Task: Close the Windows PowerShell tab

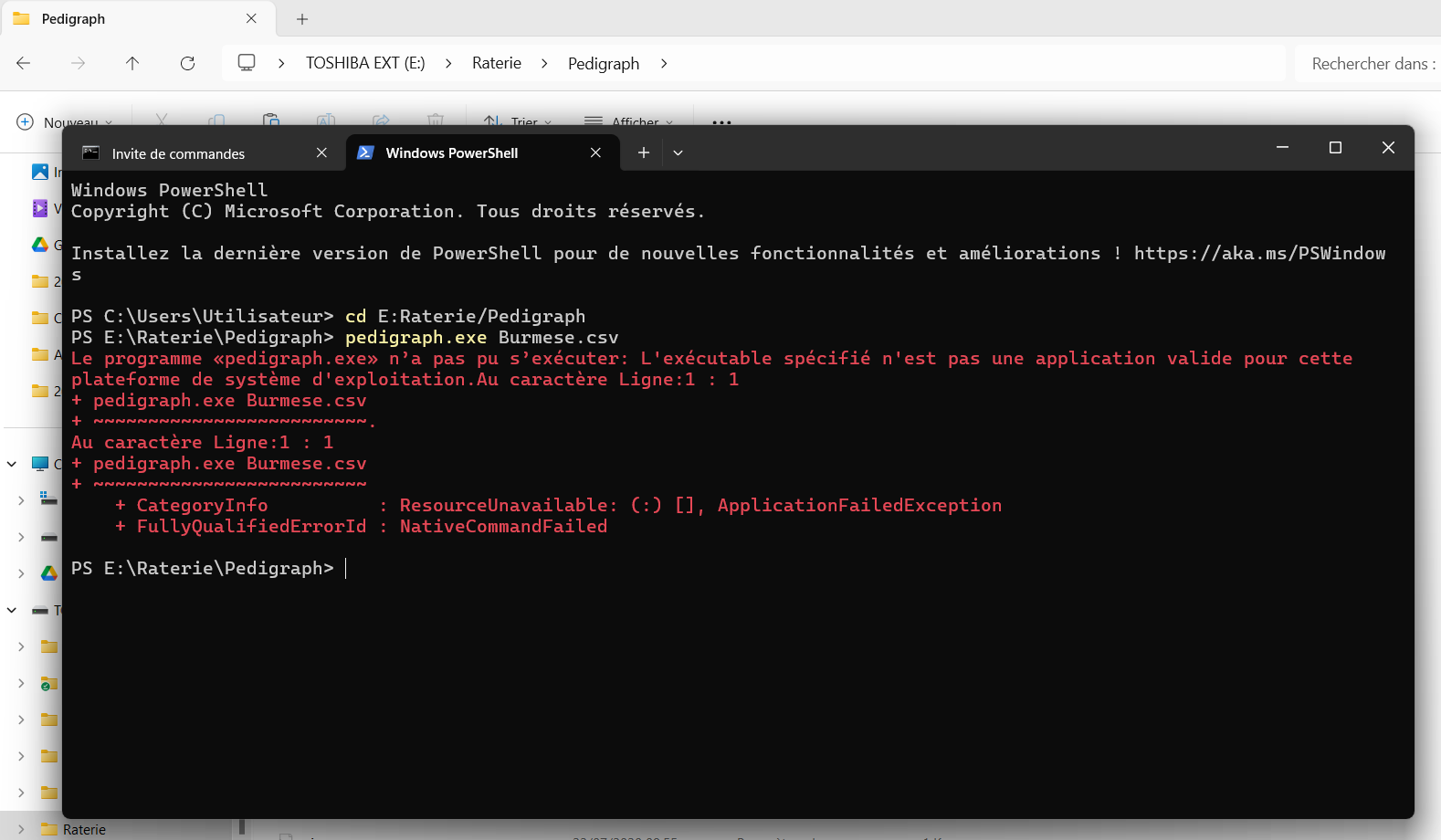Action: tap(595, 152)
